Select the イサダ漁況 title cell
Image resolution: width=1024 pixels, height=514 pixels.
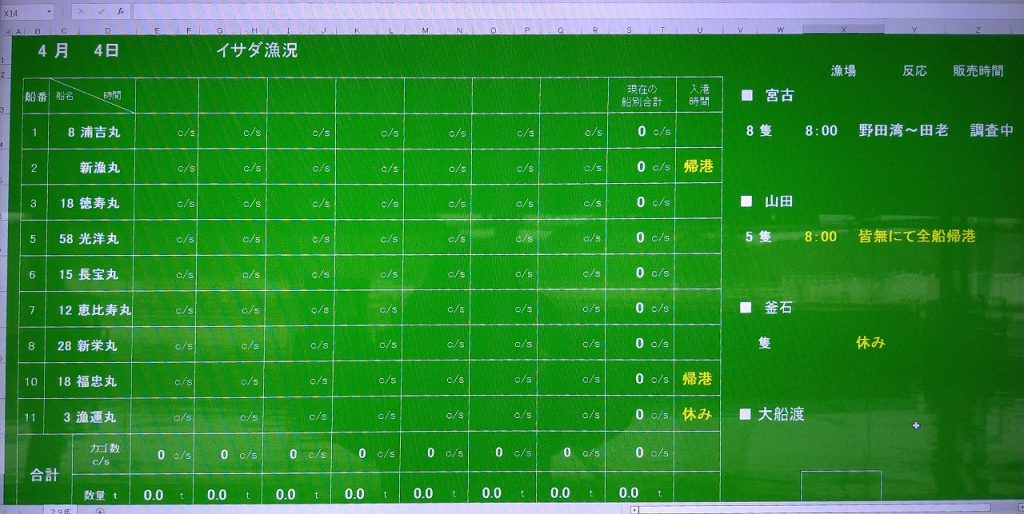[x=256, y=50]
